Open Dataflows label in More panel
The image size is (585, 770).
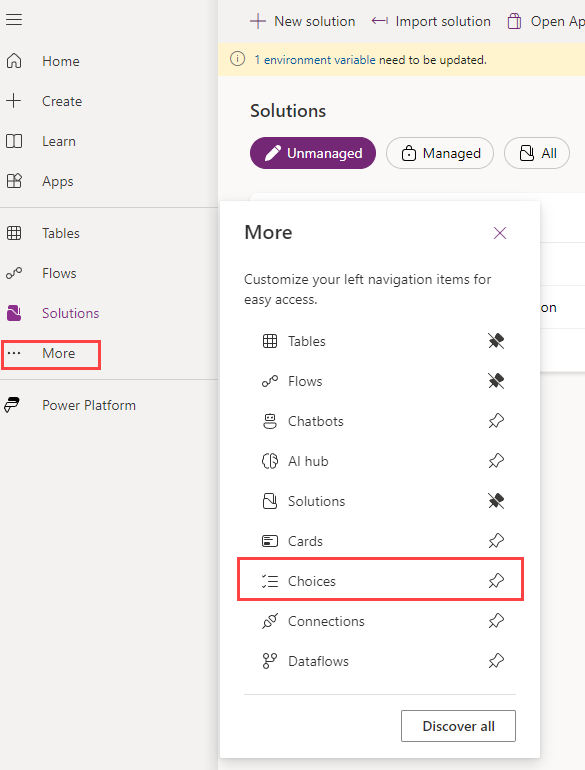click(x=318, y=661)
